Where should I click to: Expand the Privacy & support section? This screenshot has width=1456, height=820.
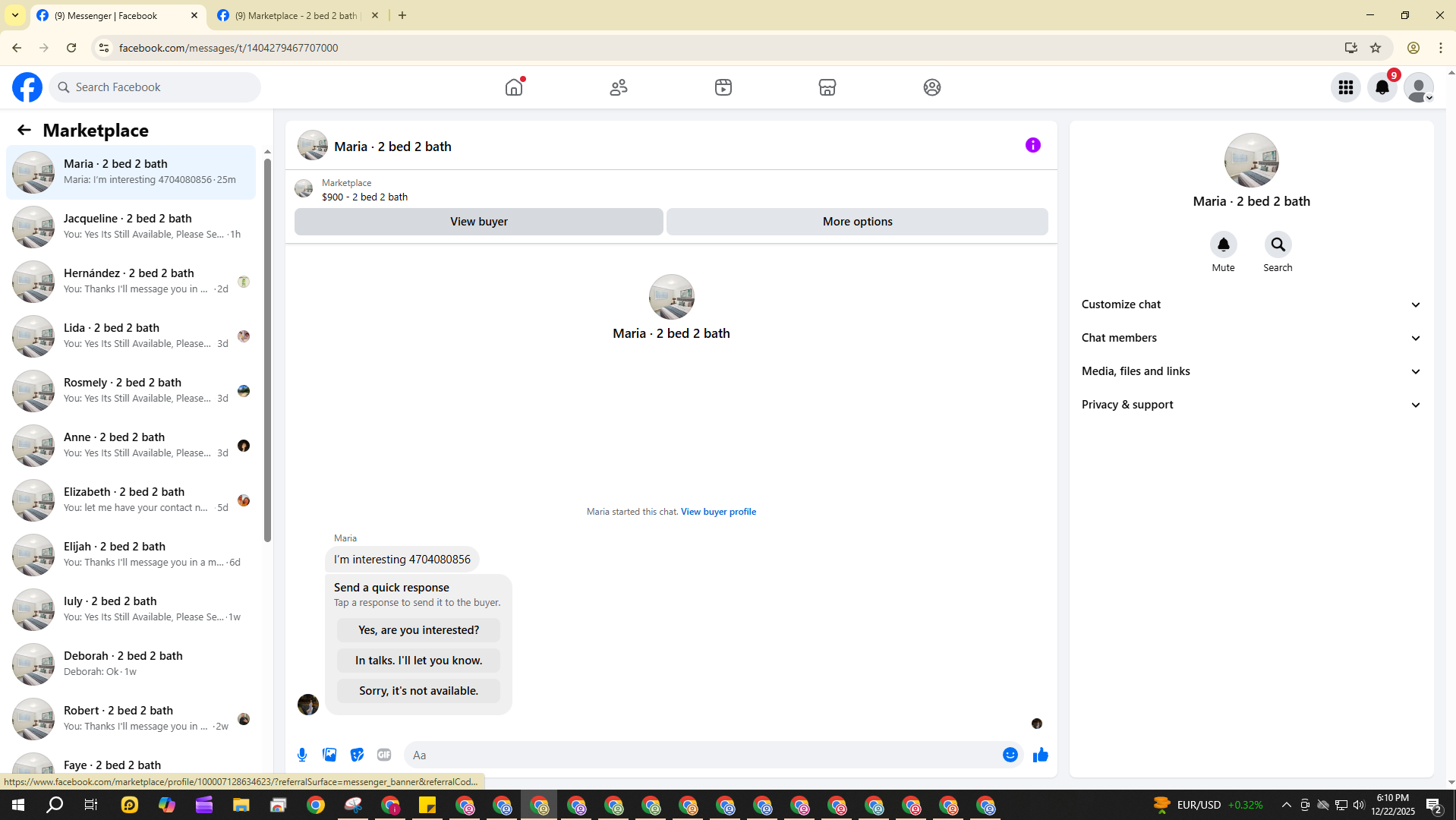tap(1251, 405)
